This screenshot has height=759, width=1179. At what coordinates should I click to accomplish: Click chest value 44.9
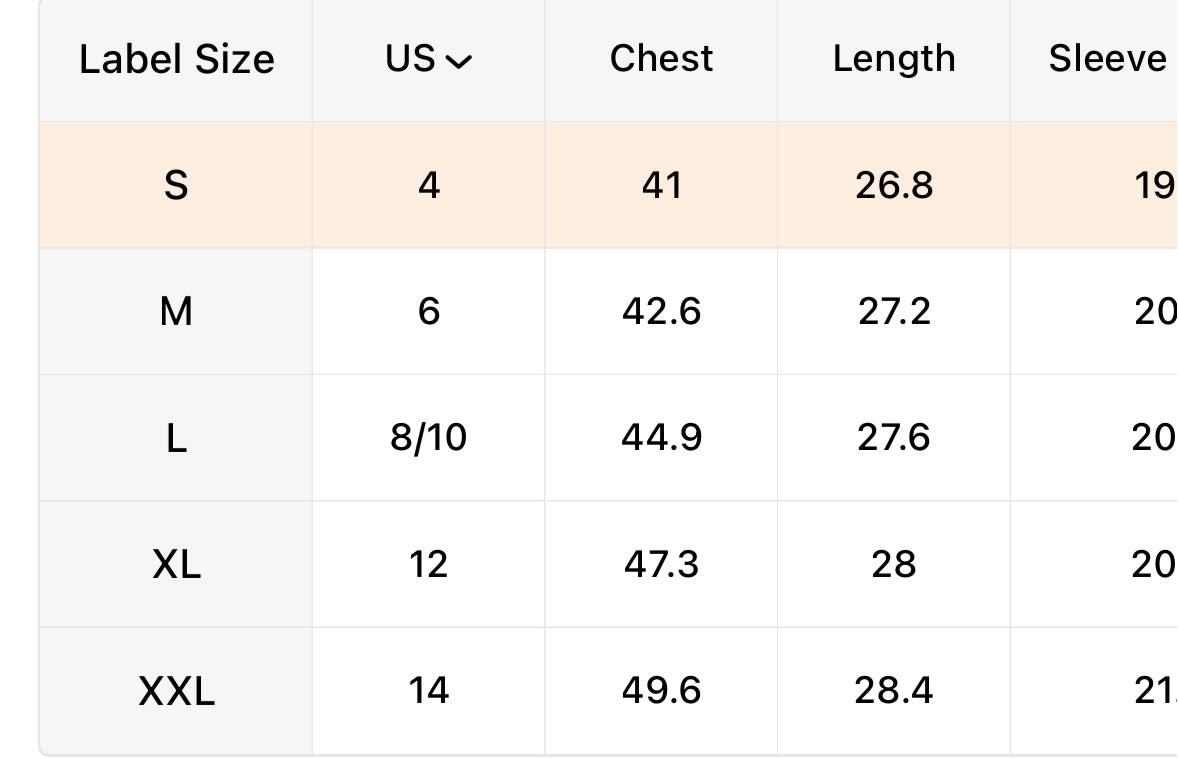point(661,438)
